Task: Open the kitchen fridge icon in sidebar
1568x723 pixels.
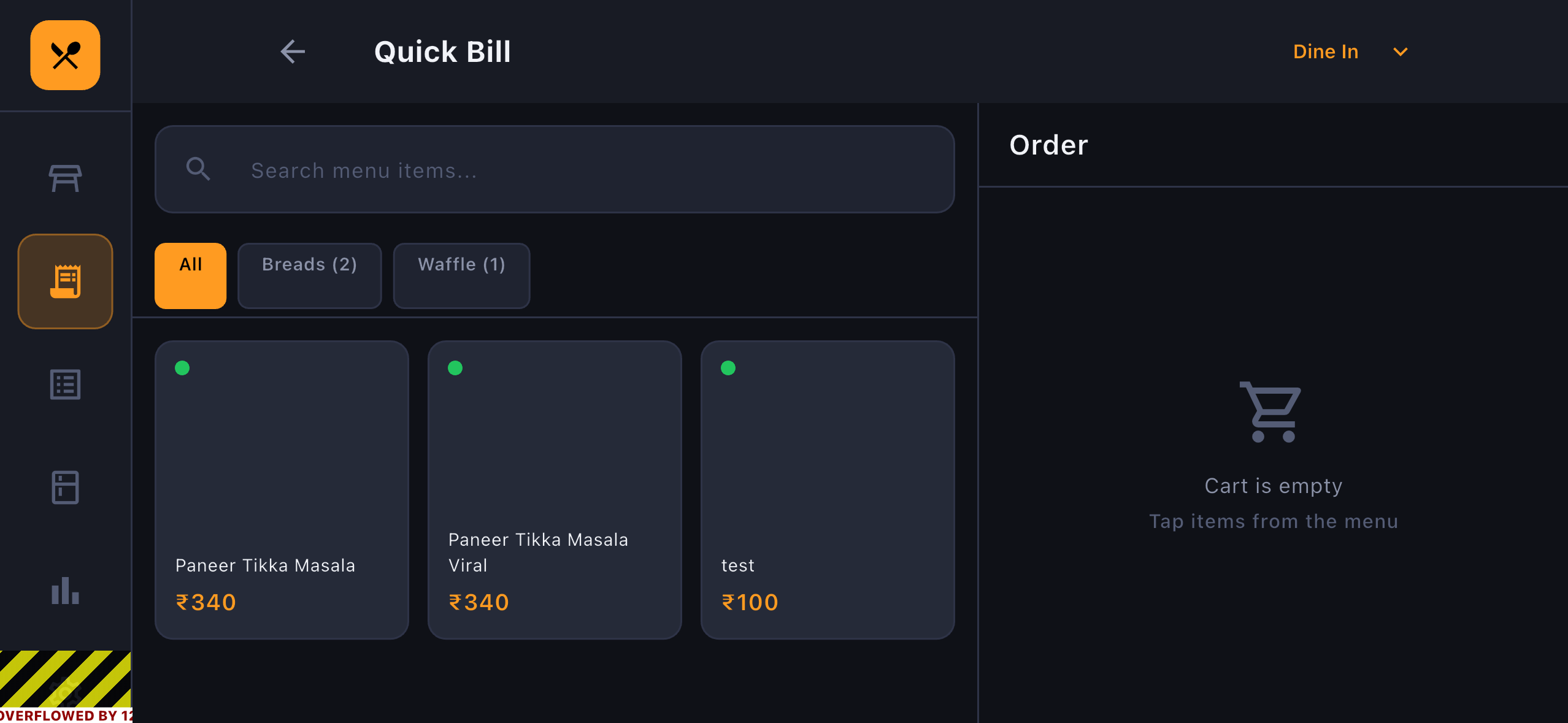Action: point(65,488)
